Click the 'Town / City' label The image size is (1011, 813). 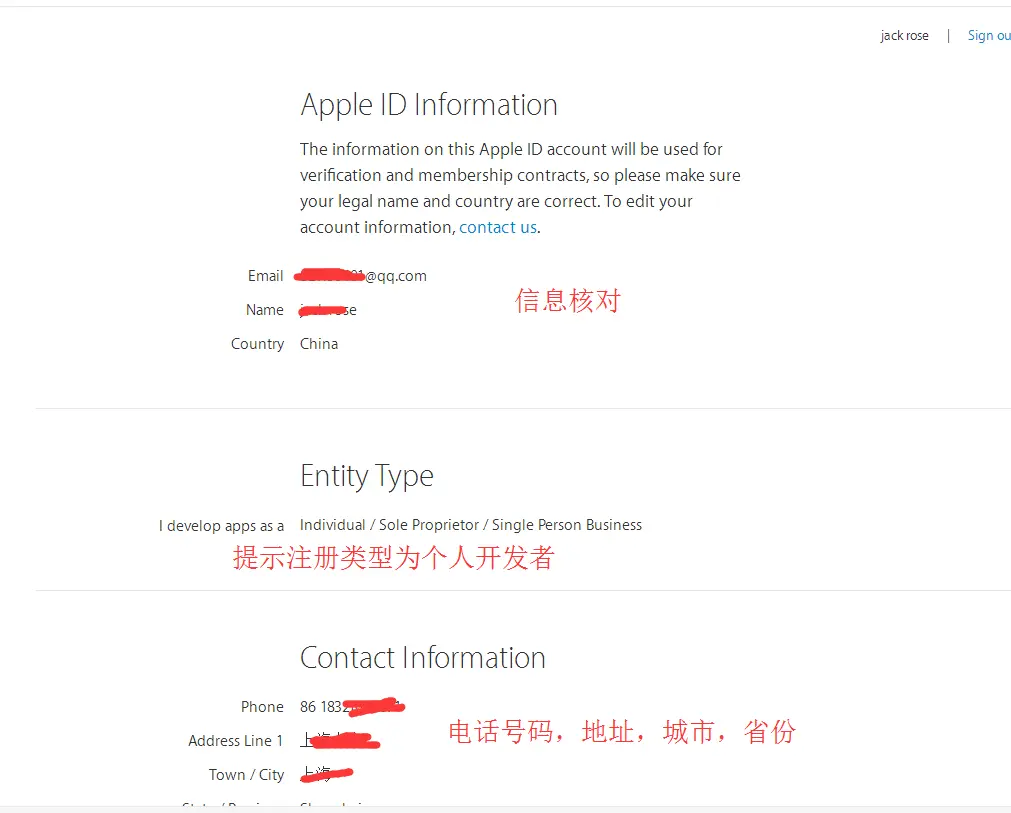point(246,775)
